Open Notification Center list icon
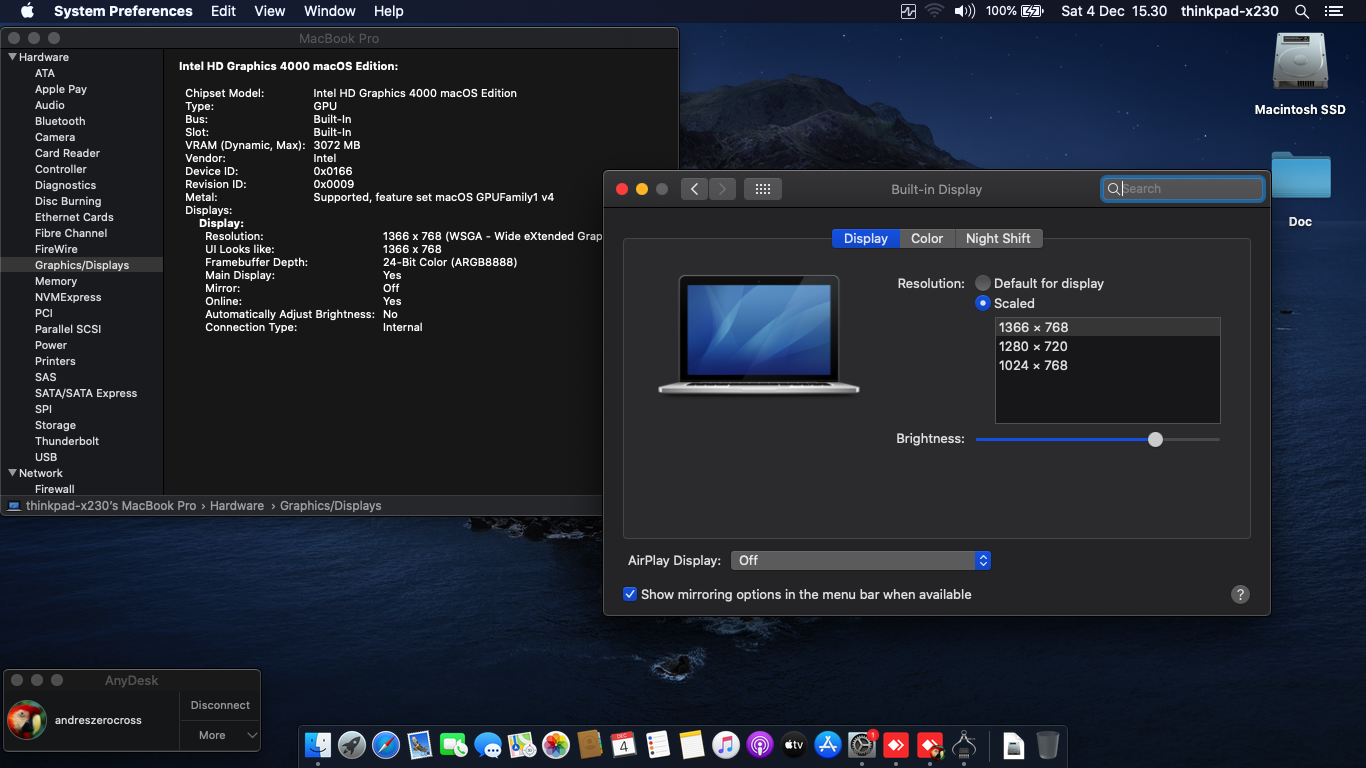1366x768 pixels. click(x=1333, y=11)
